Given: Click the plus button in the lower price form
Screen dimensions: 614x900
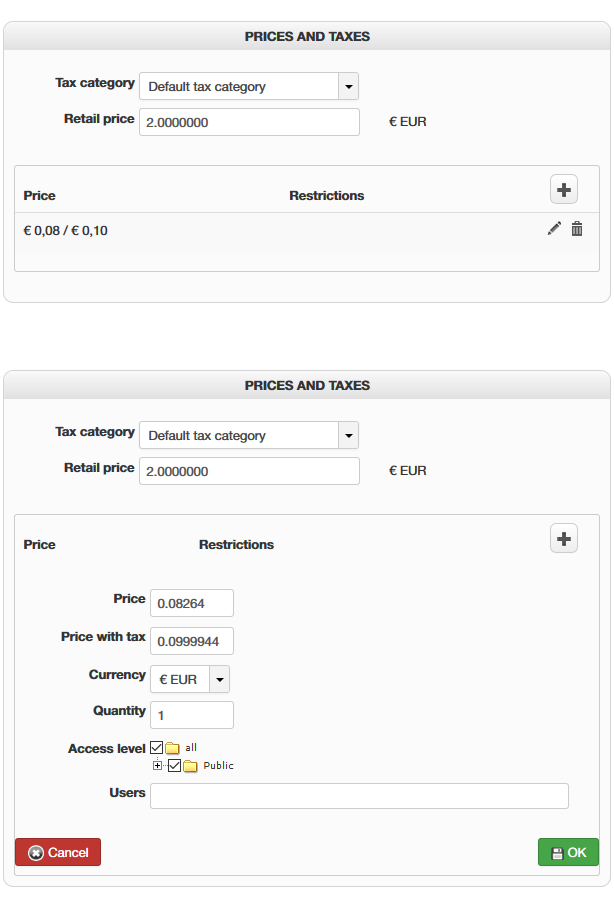Looking at the screenshot, I should [564, 539].
